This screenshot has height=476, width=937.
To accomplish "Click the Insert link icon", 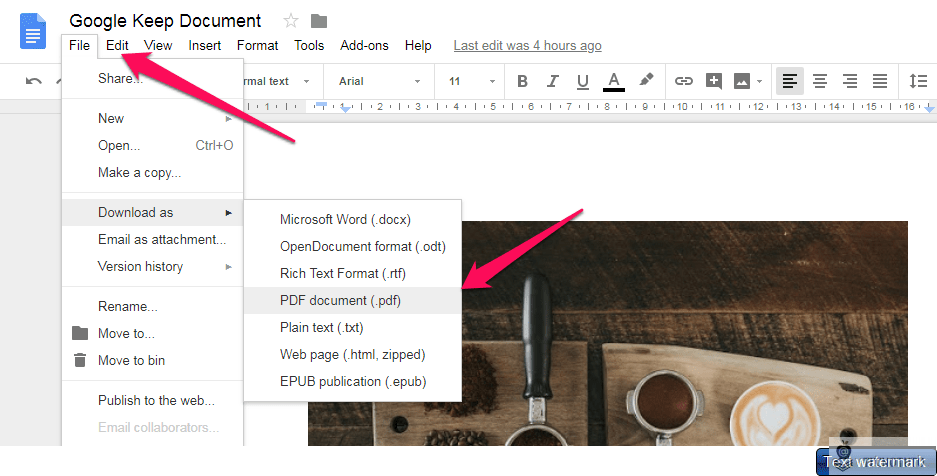I will click(x=684, y=81).
